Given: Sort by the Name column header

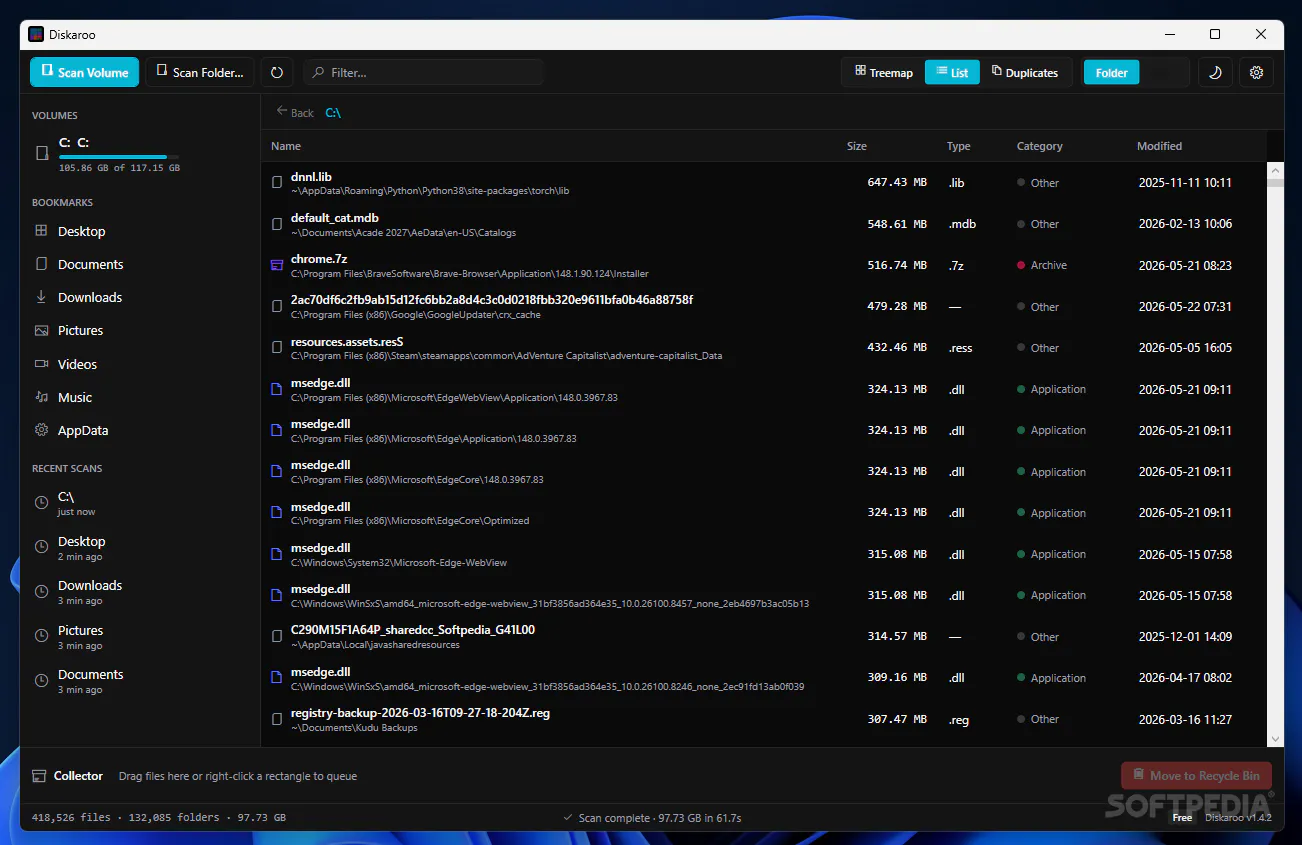Looking at the screenshot, I should click(x=286, y=146).
